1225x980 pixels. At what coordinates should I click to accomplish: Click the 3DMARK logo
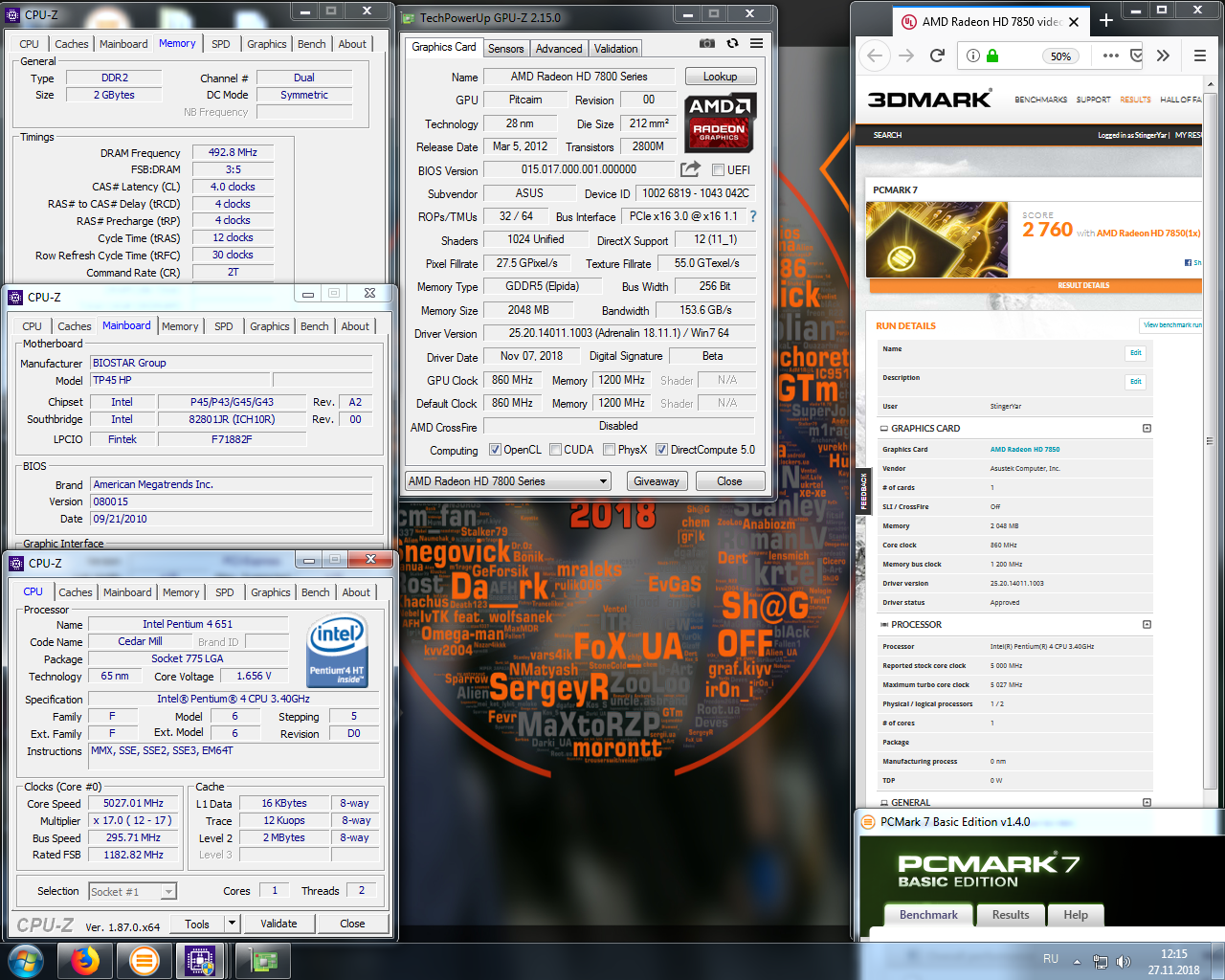click(929, 100)
